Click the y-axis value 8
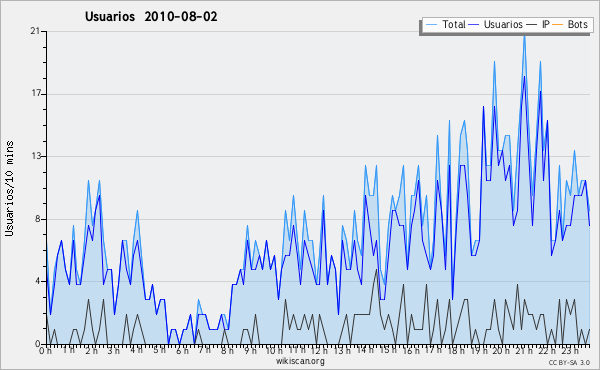Screen dimensions: 600x370 click(38, 219)
